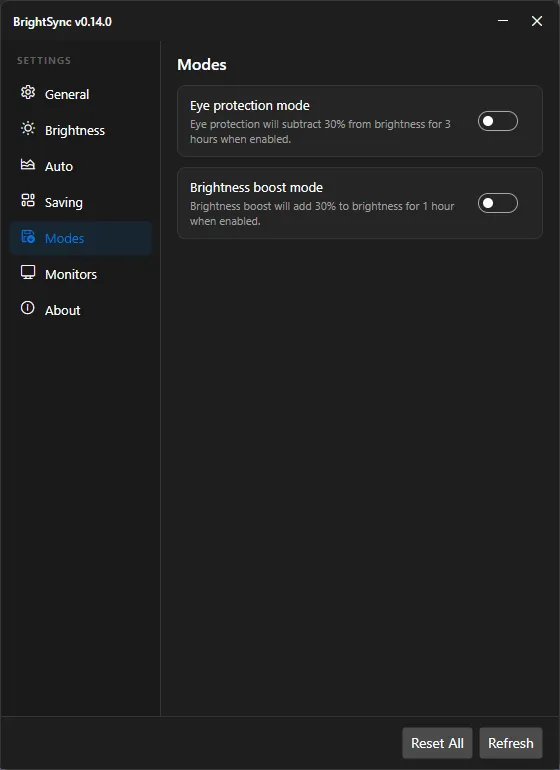The height and width of the screenshot is (770, 560).
Task: Select Saving section label
Action: tap(64, 203)
